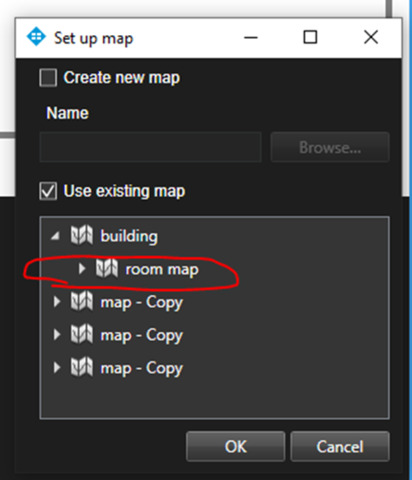Viewport: 412px width, 480px height.
Task: Click the Set up map title bar icon
Action: 36,37
